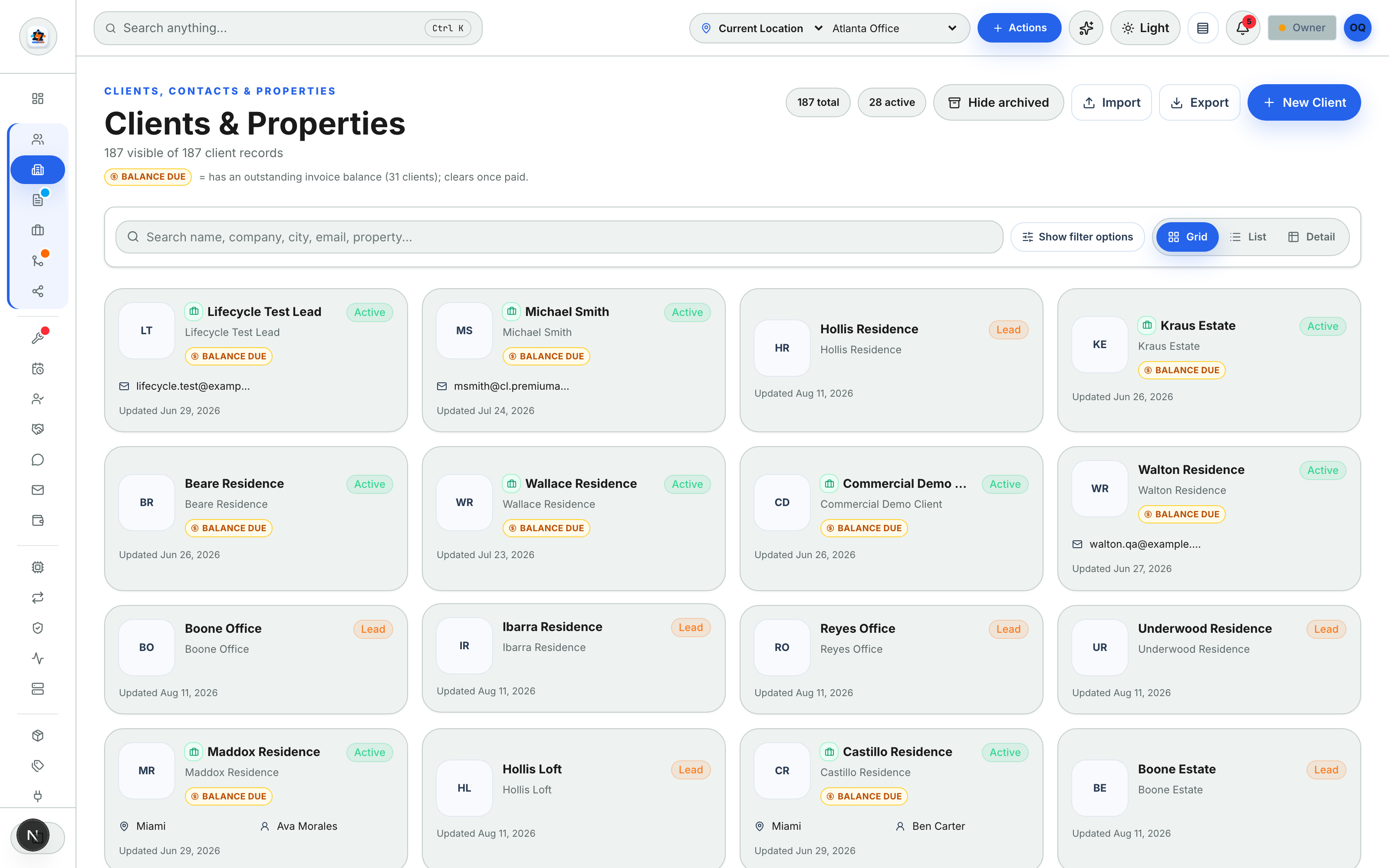1389x868 pixels.
Task: Open the repeat arrows sidebar icon
Action: 38,598
